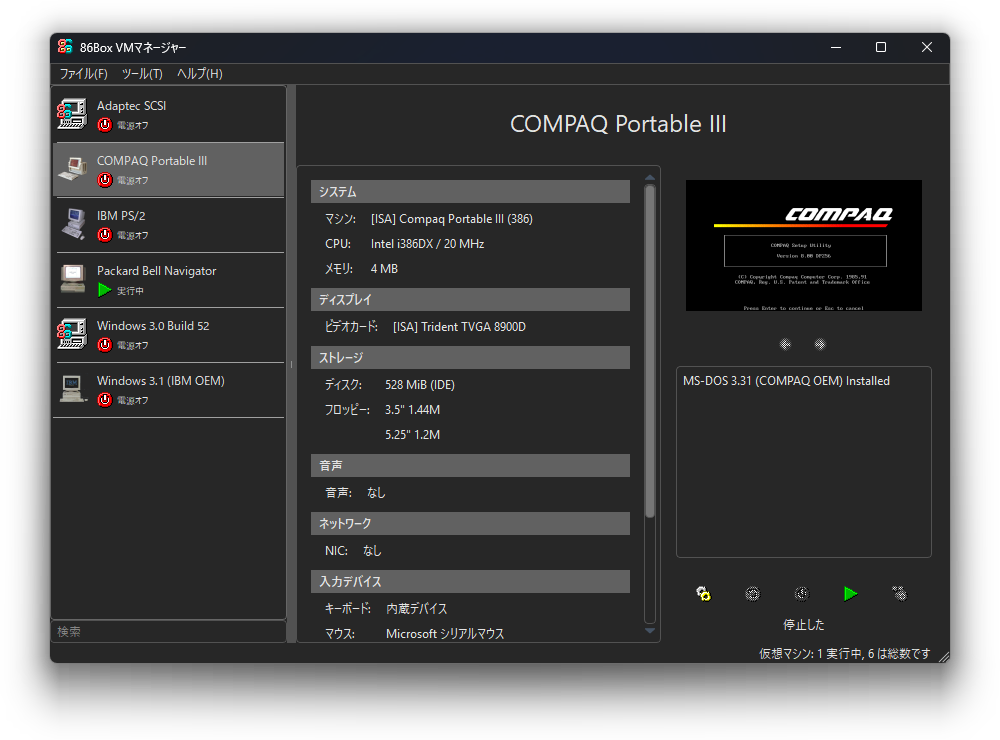Click the disk value 528 MiB (IDE)

click(420, 385)
